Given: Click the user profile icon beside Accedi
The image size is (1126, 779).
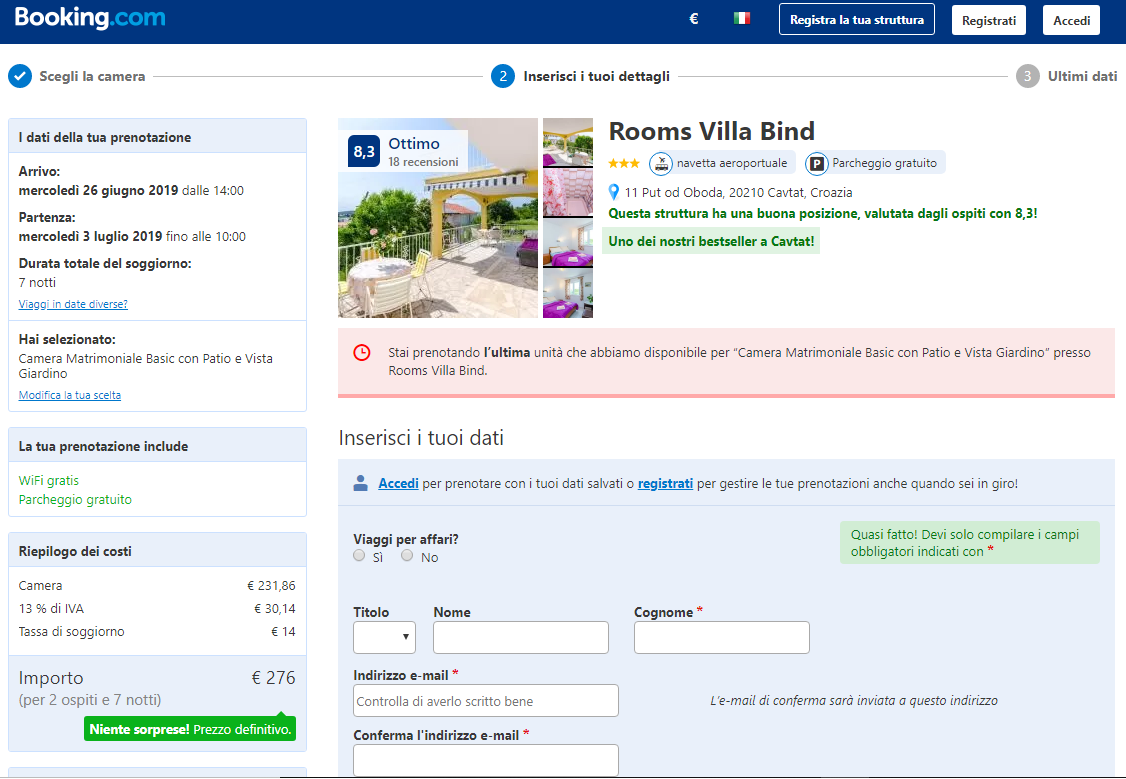Looking at the screenshot, I should point(360,483).
